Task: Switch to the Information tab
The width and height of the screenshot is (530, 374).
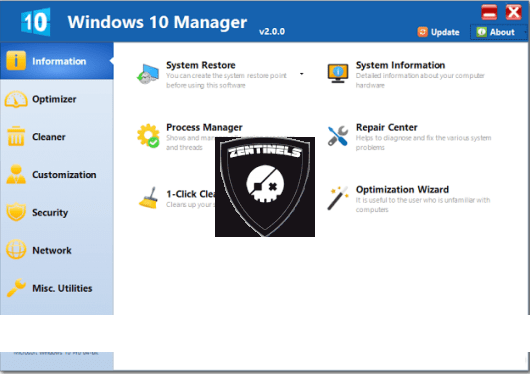Action: [57, 61]
